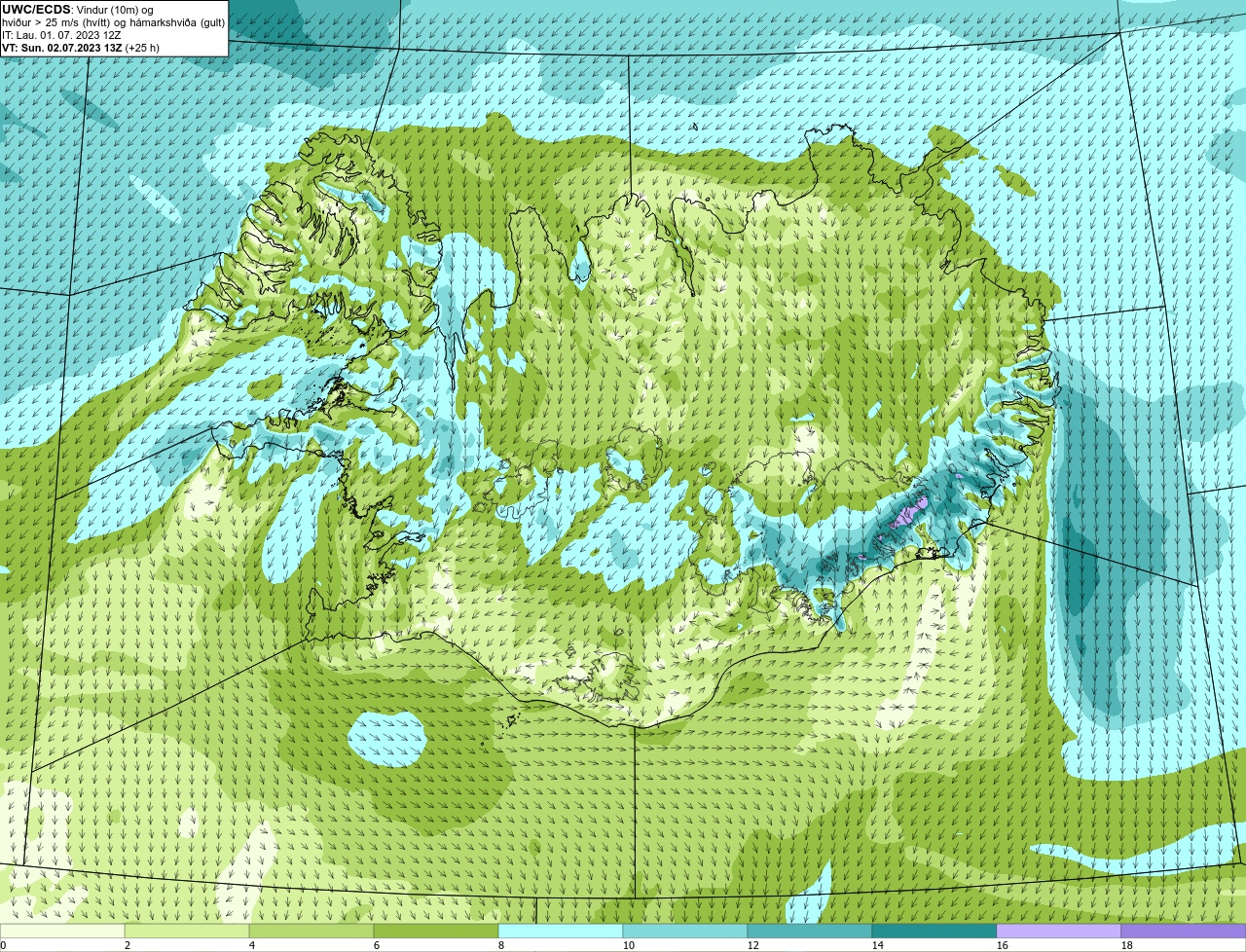Click the legend scale label "6"

377,945
